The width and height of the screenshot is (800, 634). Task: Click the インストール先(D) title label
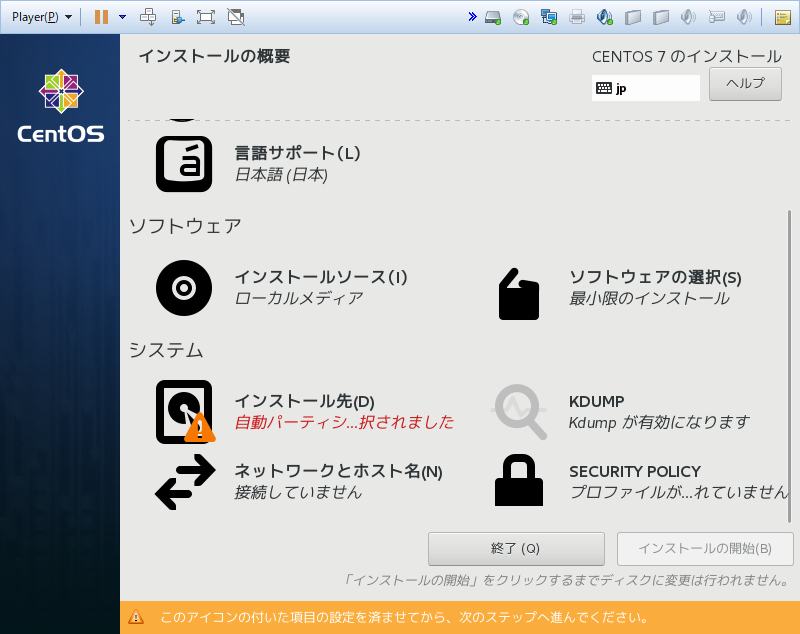click(x=305, y=401)
